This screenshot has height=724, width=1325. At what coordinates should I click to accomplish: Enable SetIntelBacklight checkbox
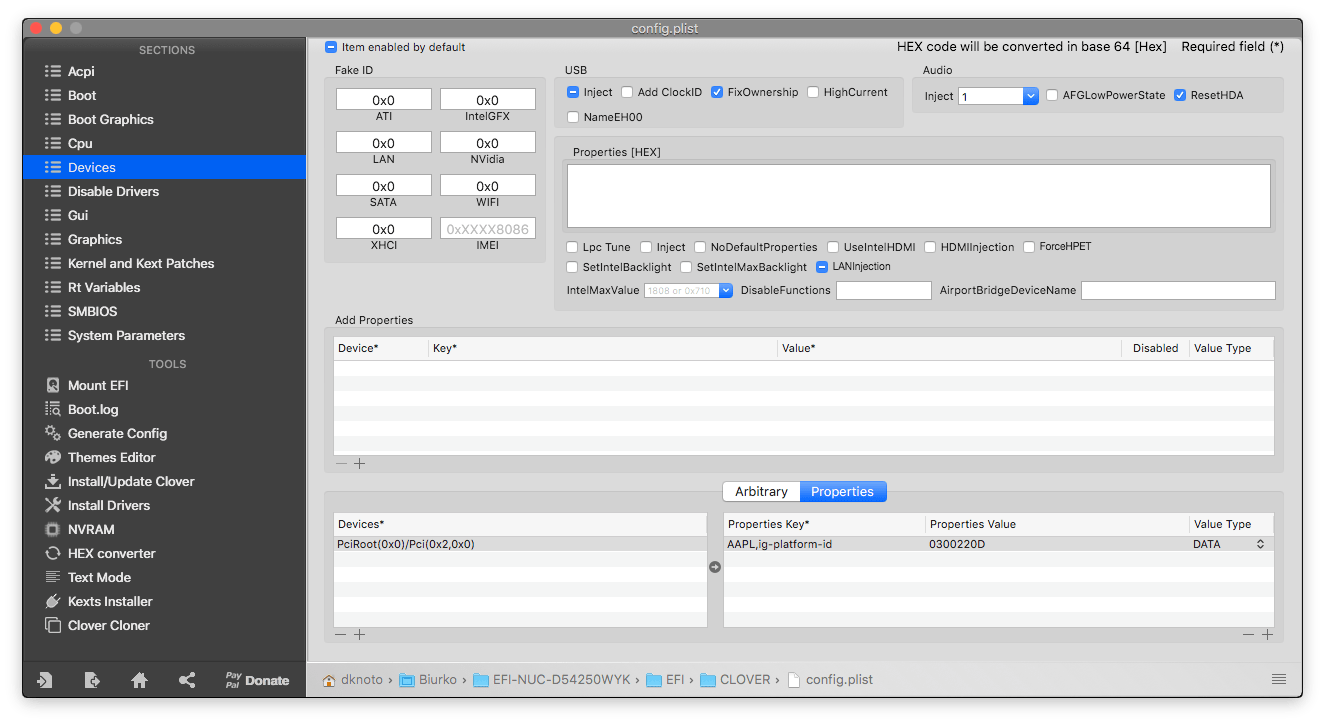point(573,267)
